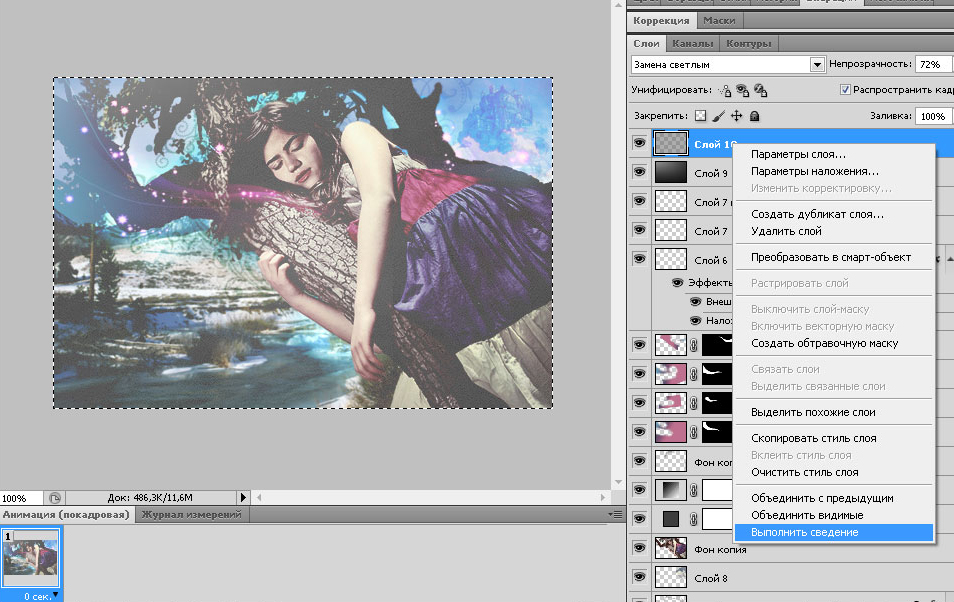Screen dimensions: 954x602
Task: Click the canvas vertical scrollbar down arrow
Action: pyautogui.click(x=618, y=482)
